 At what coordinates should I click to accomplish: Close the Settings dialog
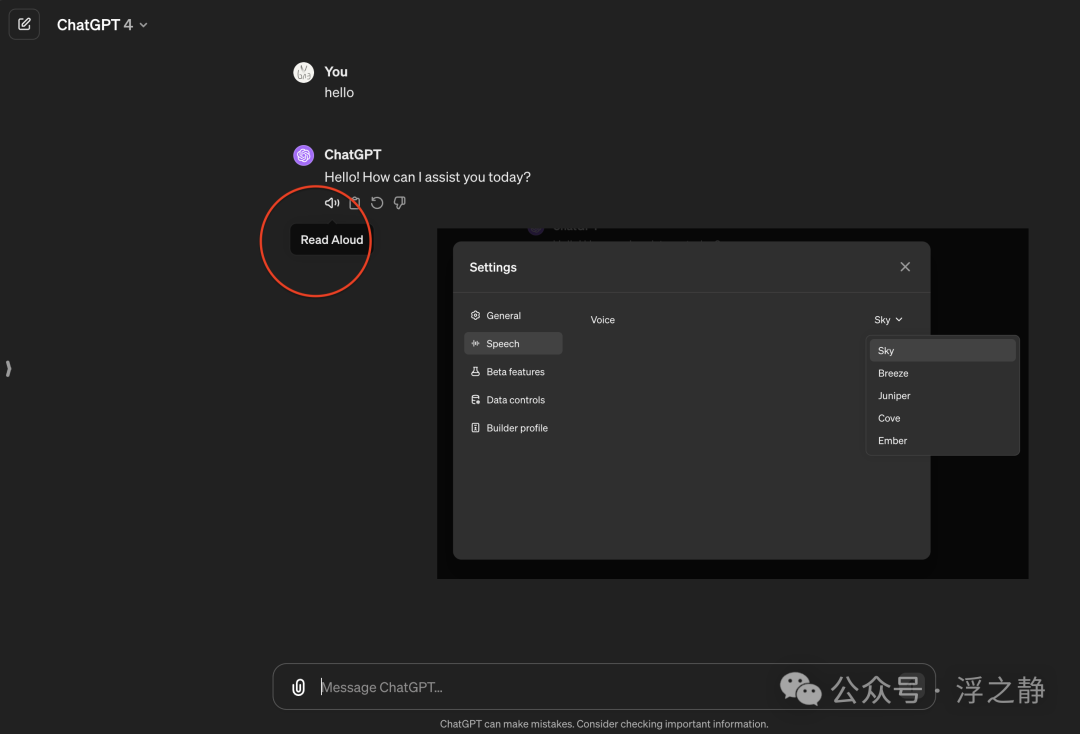point(905,266)
